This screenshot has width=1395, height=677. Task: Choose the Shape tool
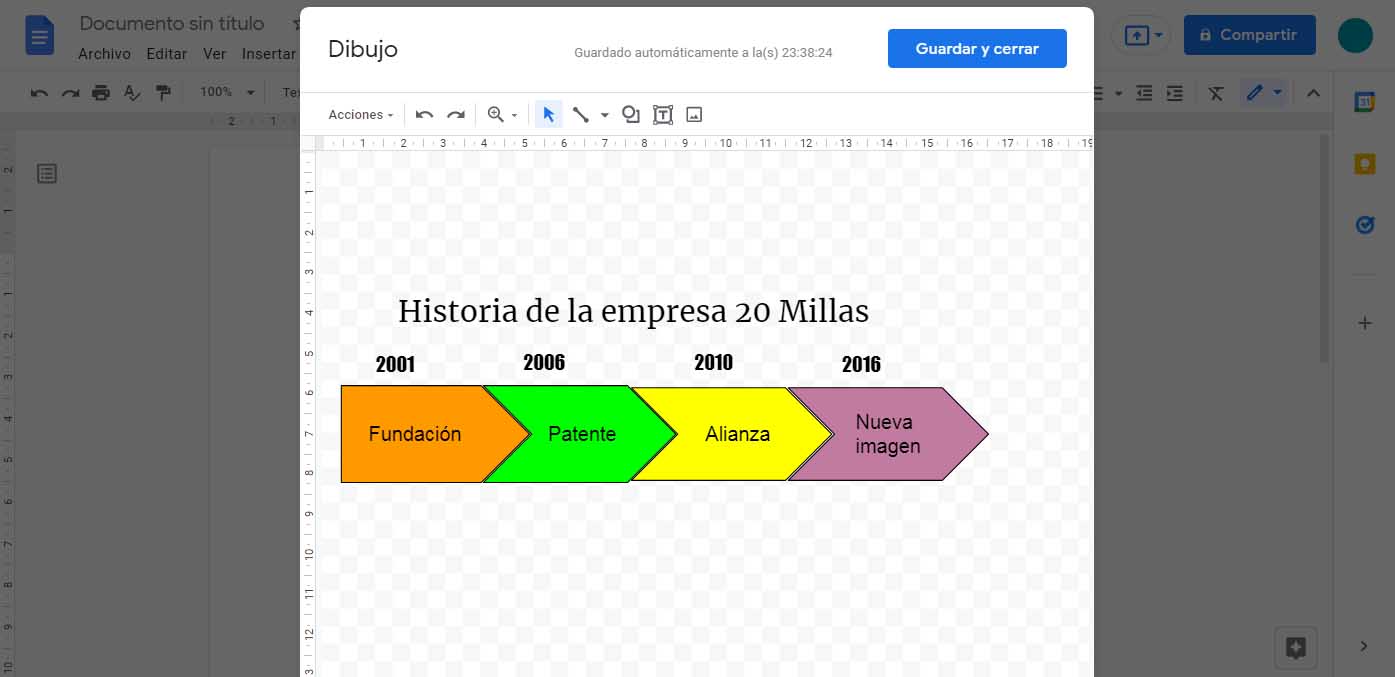631,114
